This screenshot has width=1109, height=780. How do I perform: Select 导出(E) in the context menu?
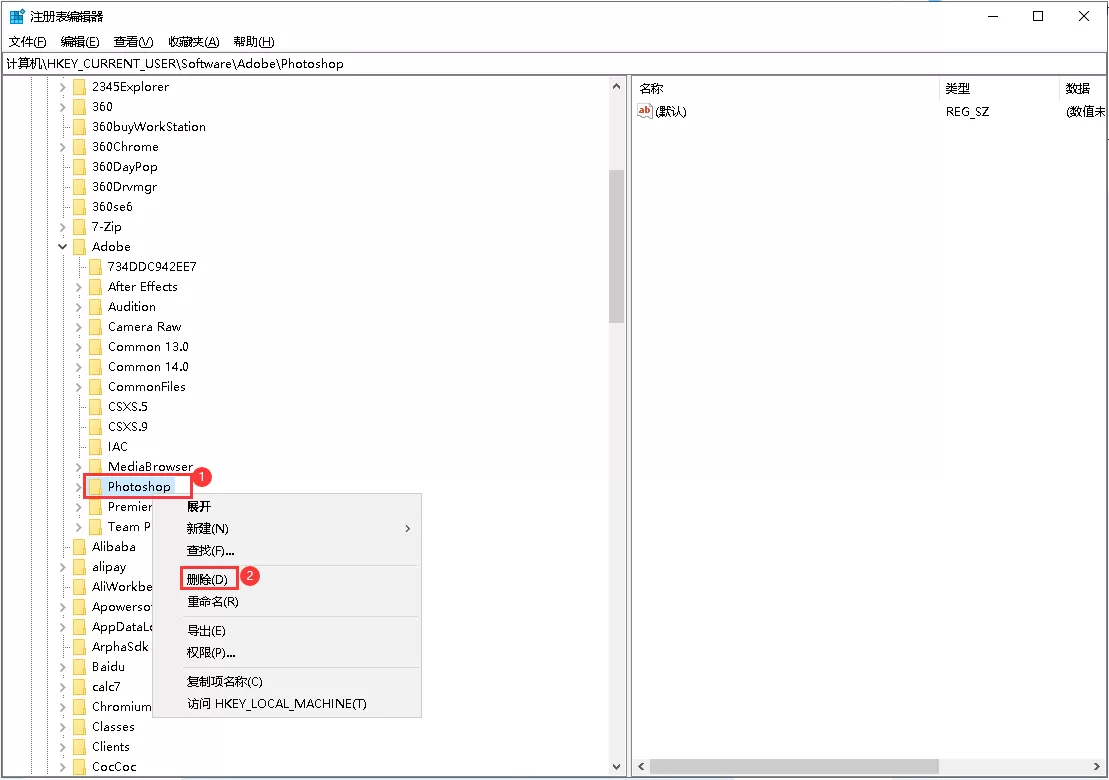[206, 630]
